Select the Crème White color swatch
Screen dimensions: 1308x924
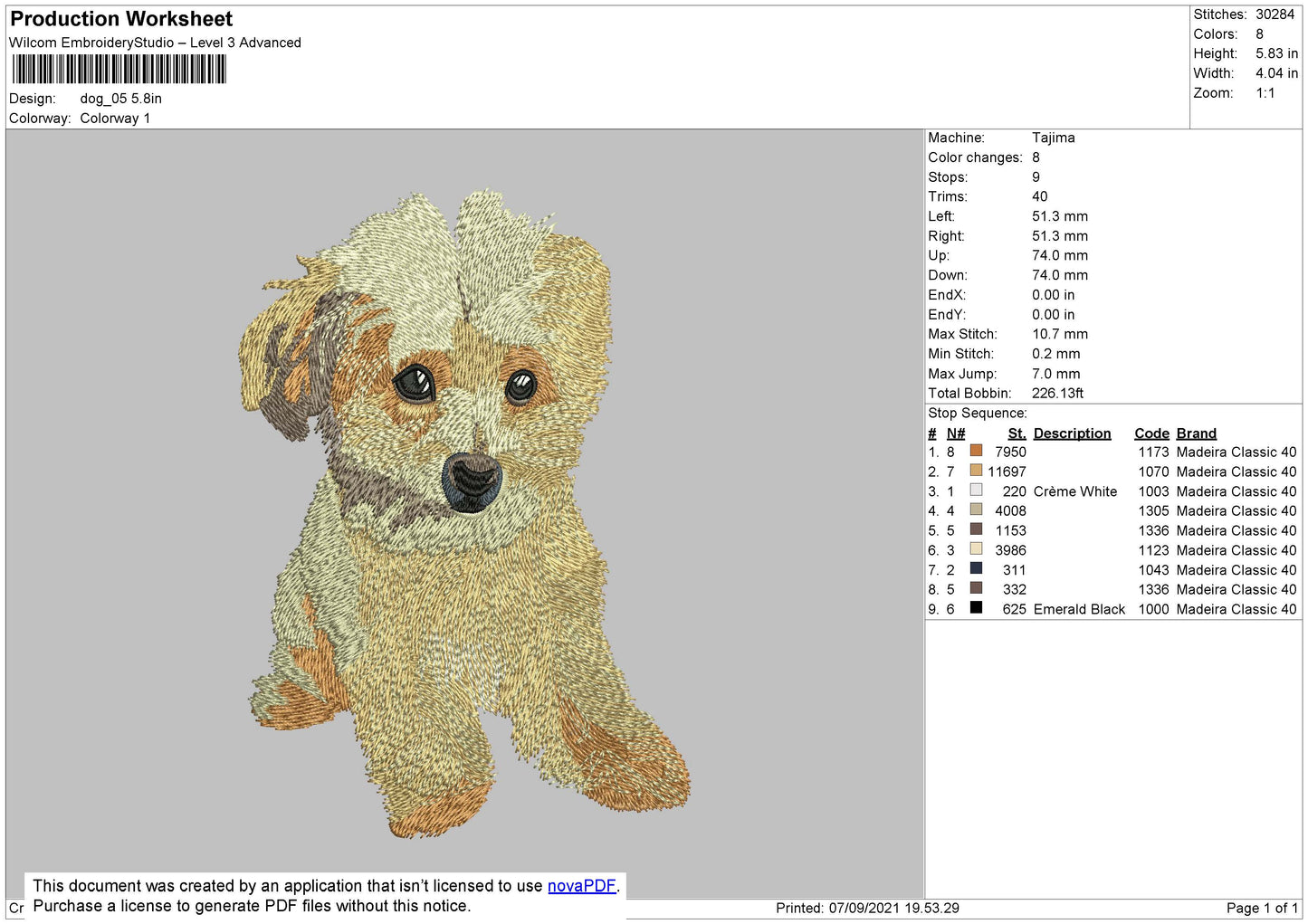point(976,491)
